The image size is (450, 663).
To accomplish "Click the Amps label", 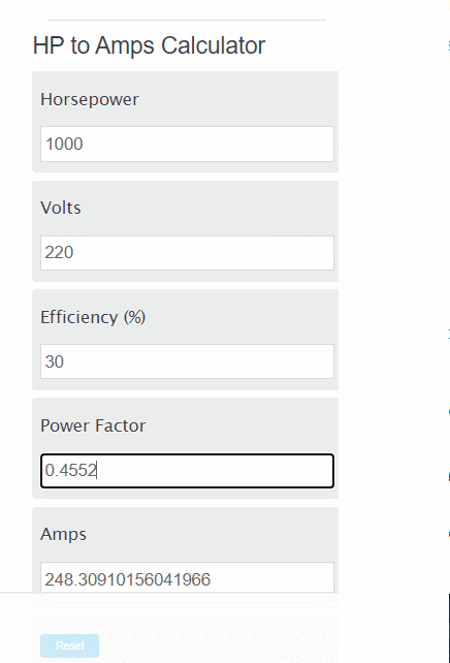I will coord(63,534).
